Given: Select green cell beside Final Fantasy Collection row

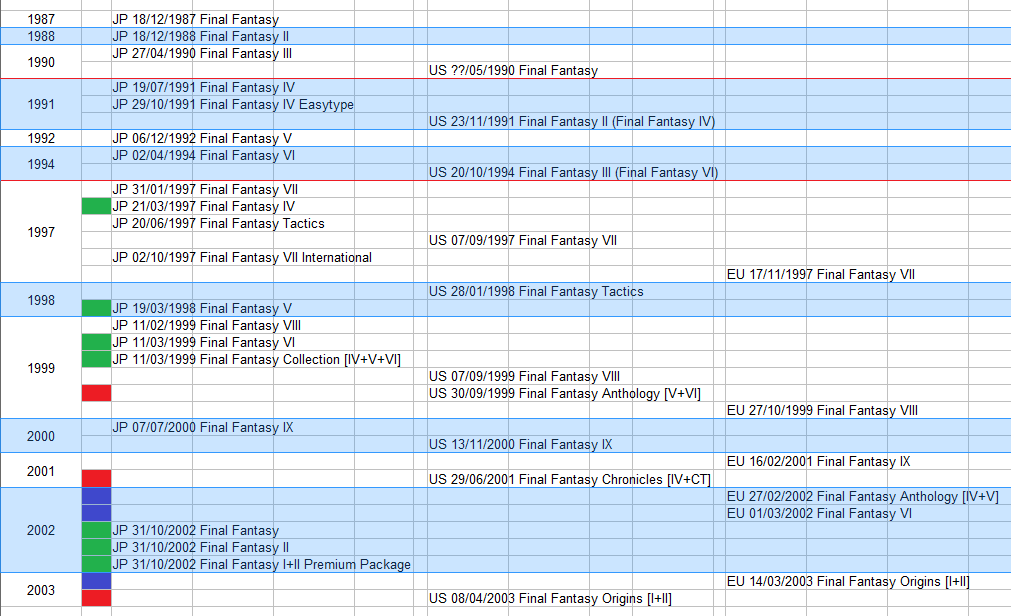Looking at the screenshot, I should tap(97, 359).
